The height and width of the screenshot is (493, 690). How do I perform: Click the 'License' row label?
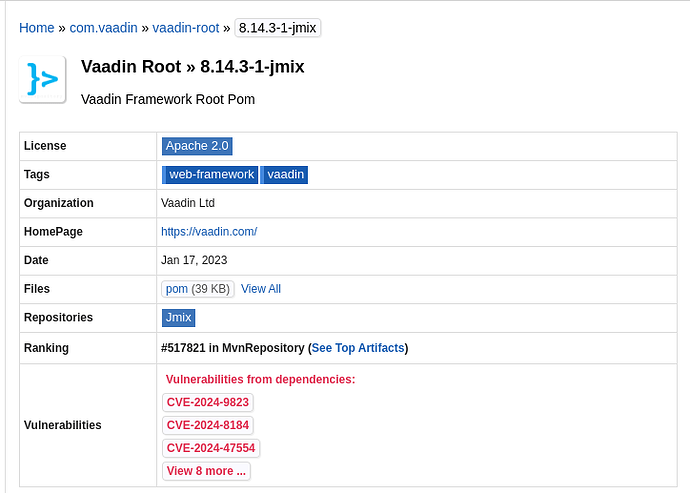pos(45,146)
